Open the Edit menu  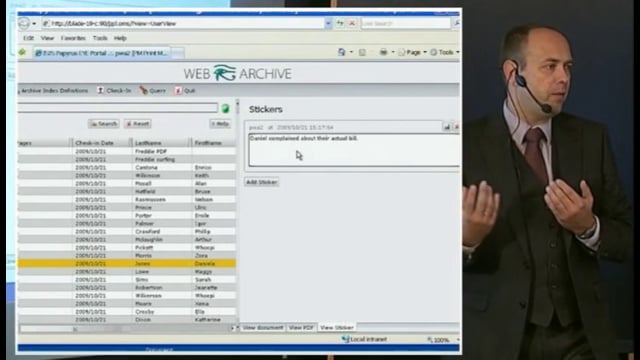28,38
